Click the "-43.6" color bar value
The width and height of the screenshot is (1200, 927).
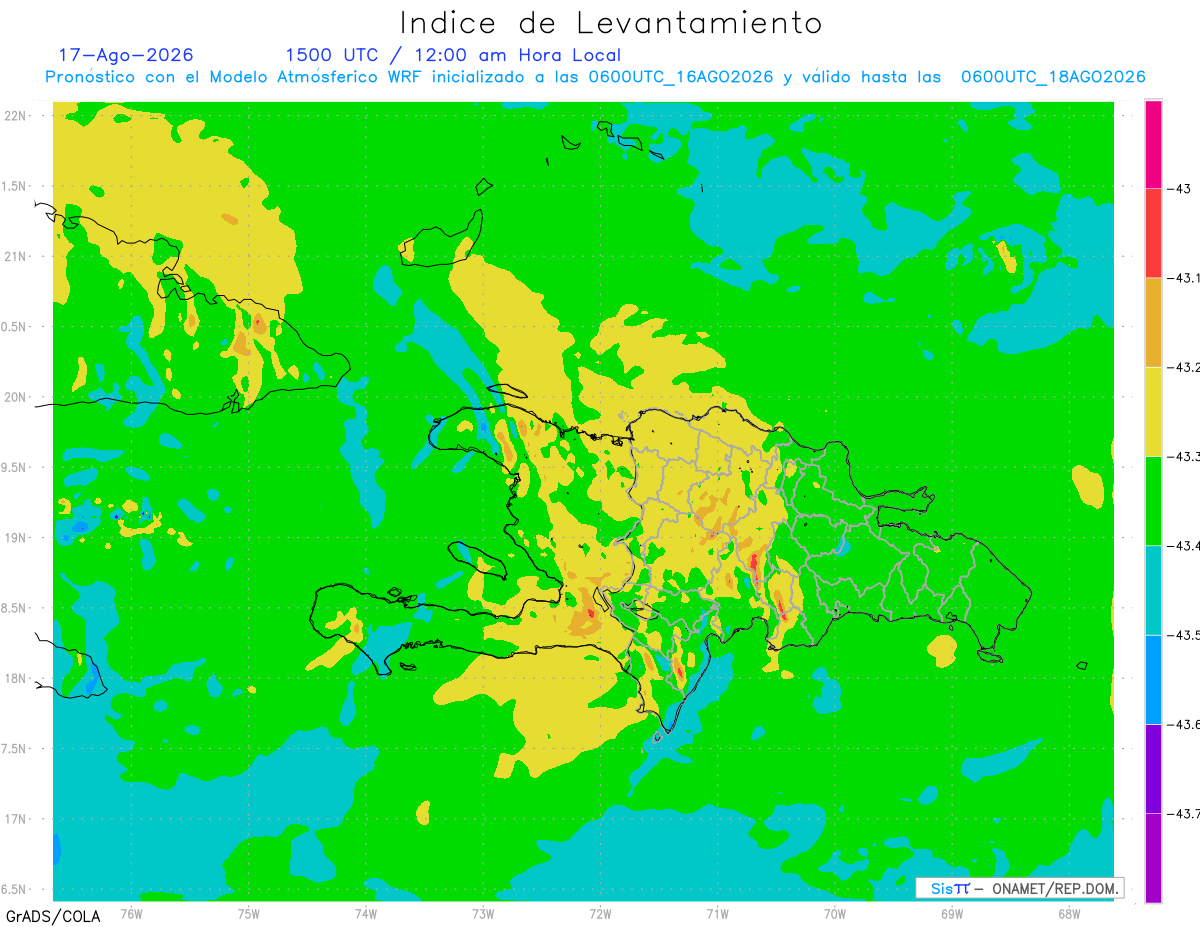(x=1183, y=723)
